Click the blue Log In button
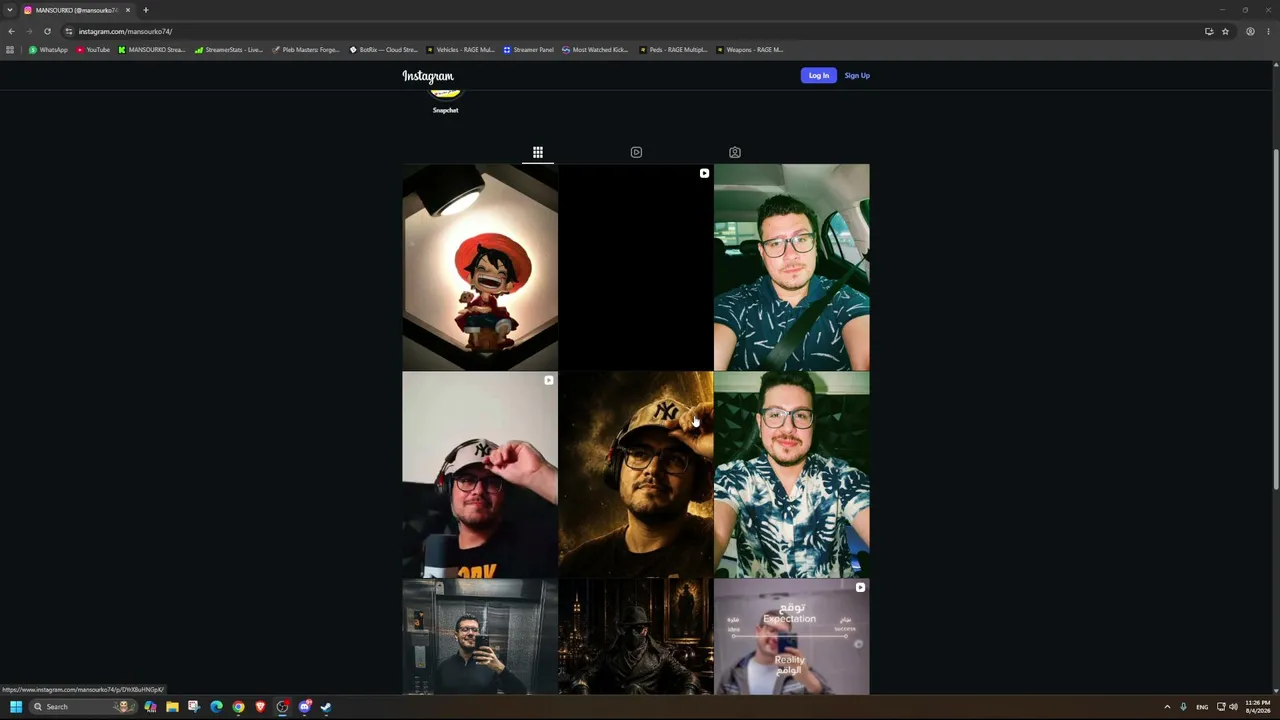This screenshot has height=720, width=1280. pyautogui.click(x=818, y=75)
